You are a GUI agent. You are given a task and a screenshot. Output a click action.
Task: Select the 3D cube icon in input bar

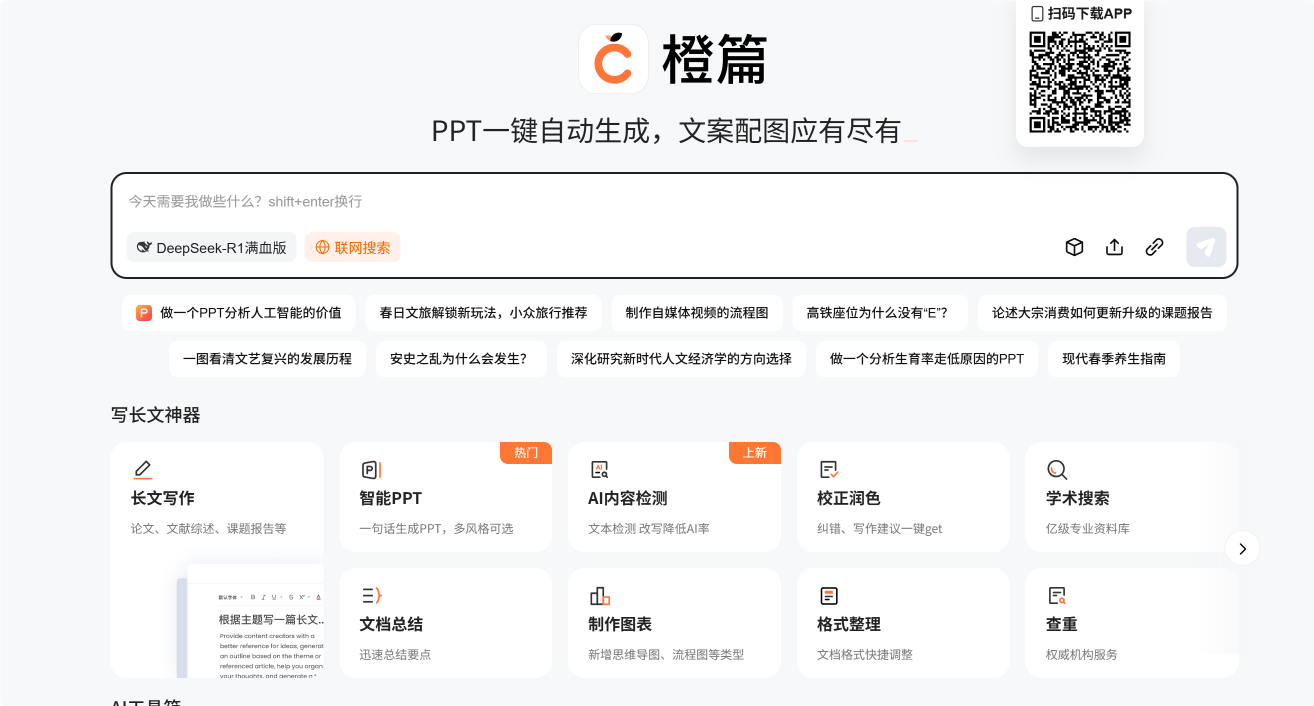point(1074,247)
